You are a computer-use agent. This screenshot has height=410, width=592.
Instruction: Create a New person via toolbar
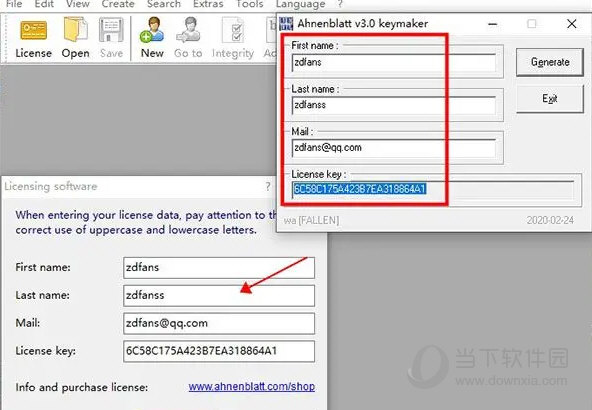[152, 38]
